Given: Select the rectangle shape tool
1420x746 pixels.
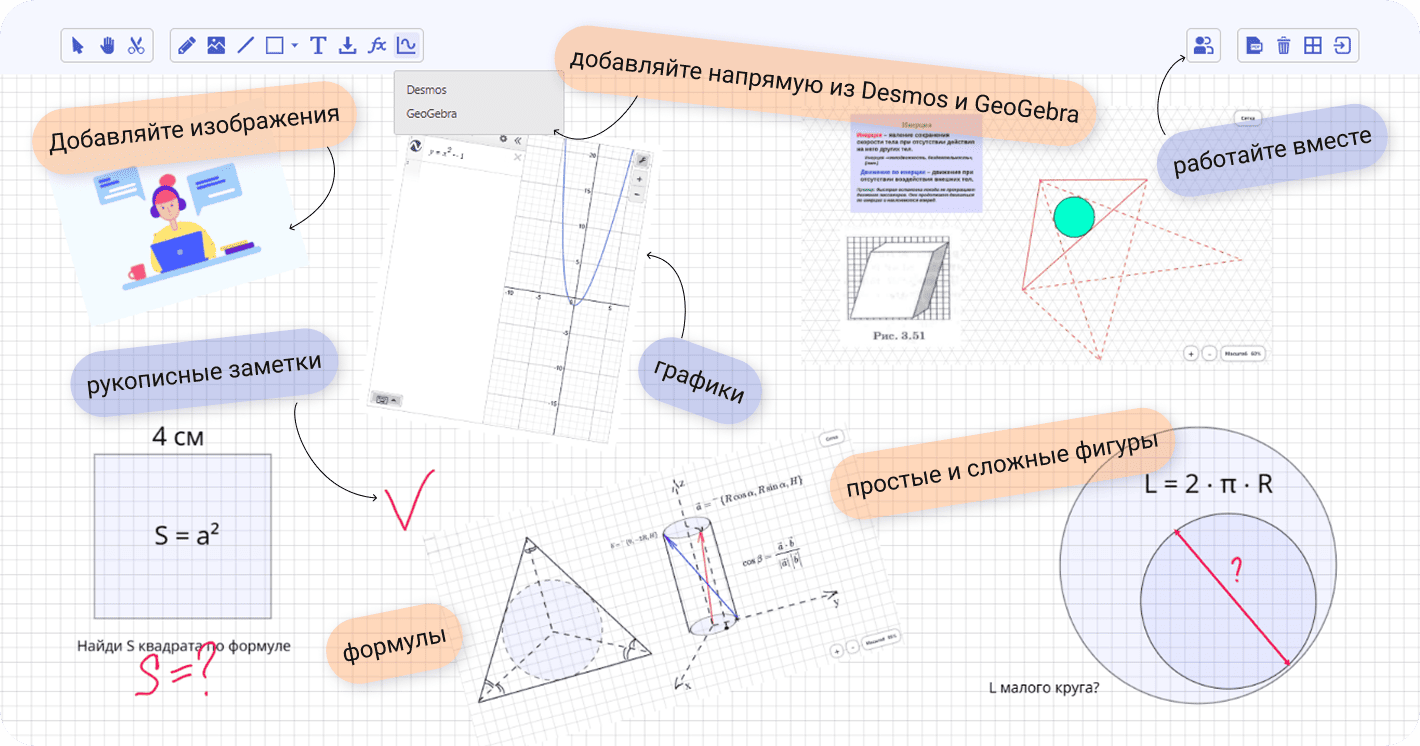Looking at the screenshot, I should 274,45.
